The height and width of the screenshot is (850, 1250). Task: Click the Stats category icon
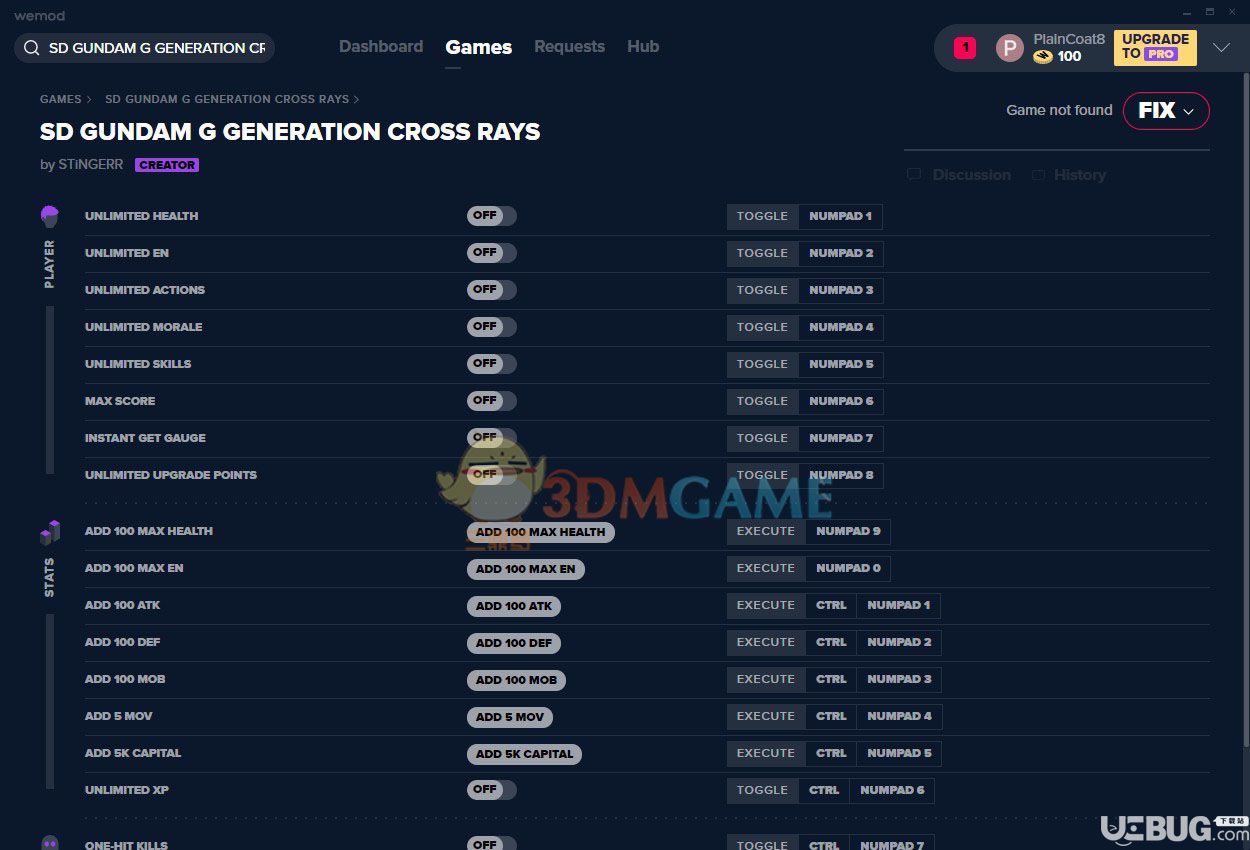(50, 532)
